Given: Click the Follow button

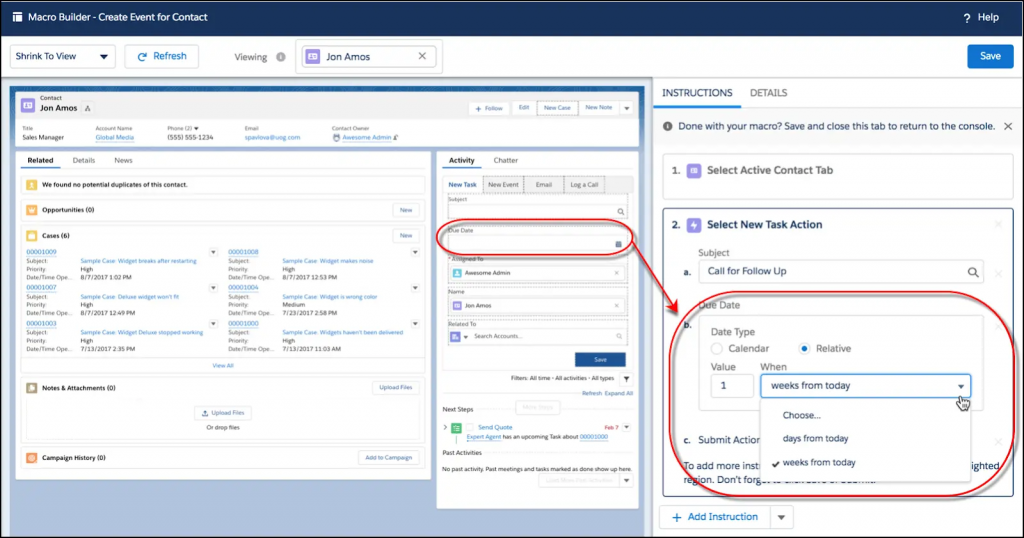Looking at the screenshot, I should [x=488, y=108].
